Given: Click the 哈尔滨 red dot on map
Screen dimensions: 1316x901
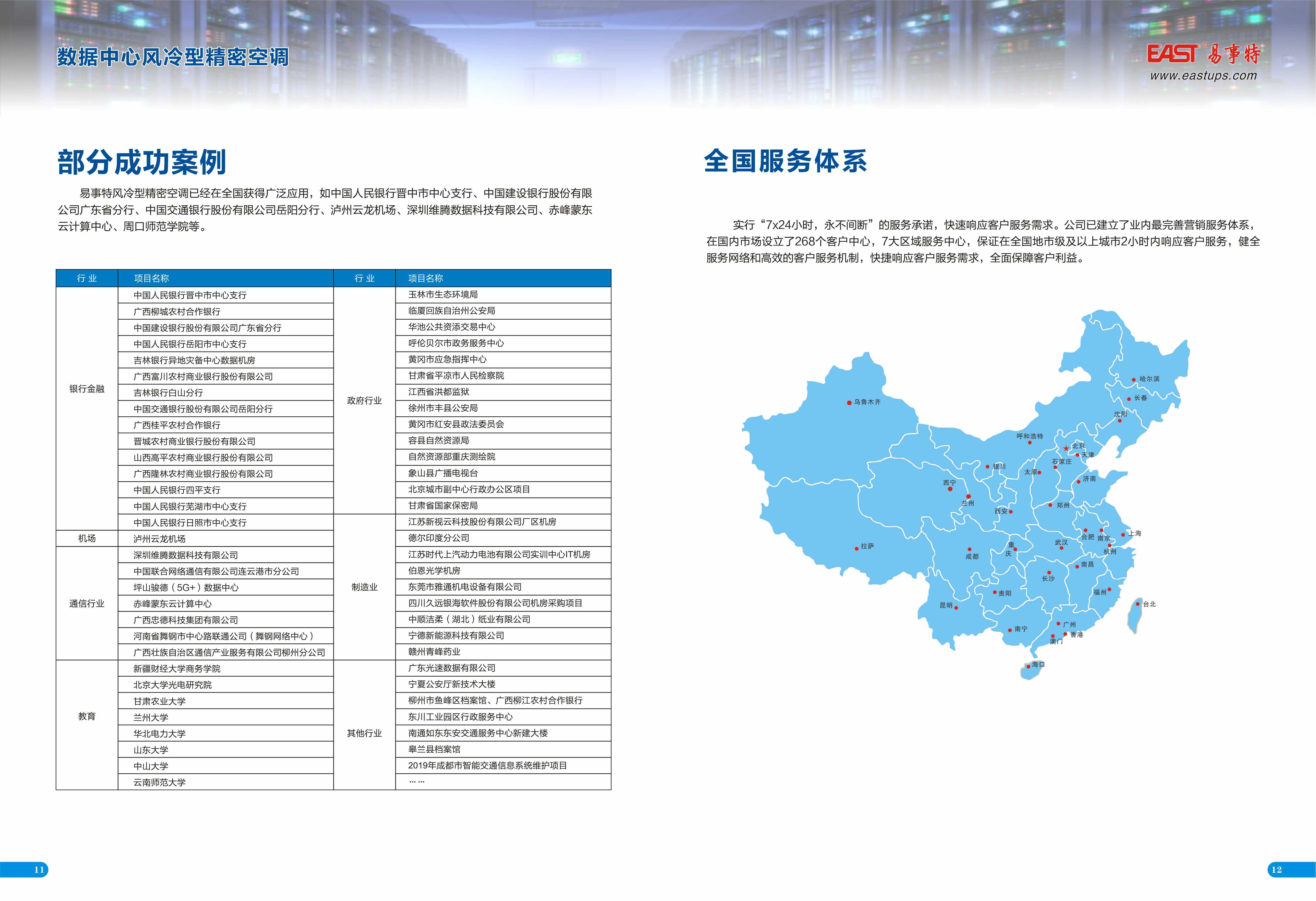Looking at the screenshot, I should pos(1134,380).
